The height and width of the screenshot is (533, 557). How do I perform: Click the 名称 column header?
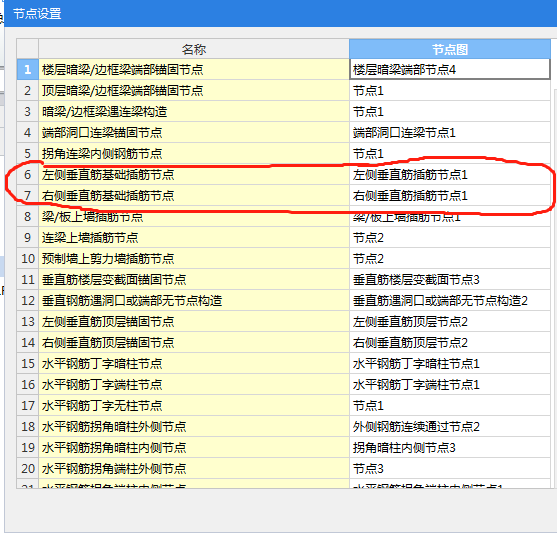coord(194,49)
